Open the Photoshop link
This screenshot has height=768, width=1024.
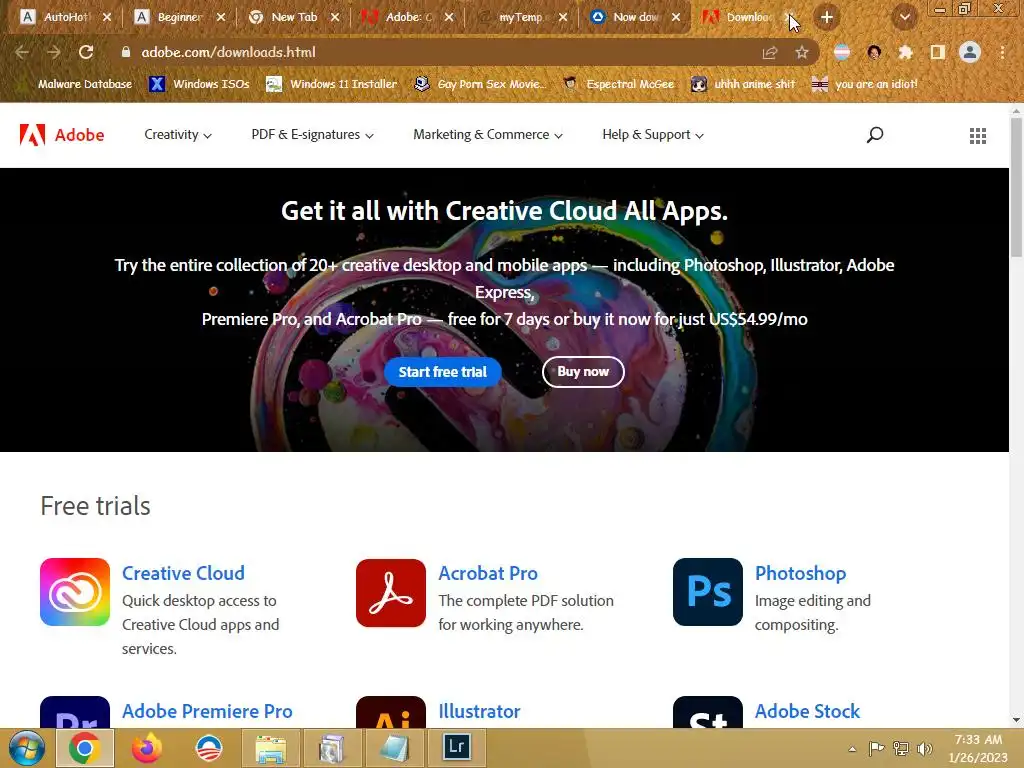pyautogui.click(x=801, y=573)
